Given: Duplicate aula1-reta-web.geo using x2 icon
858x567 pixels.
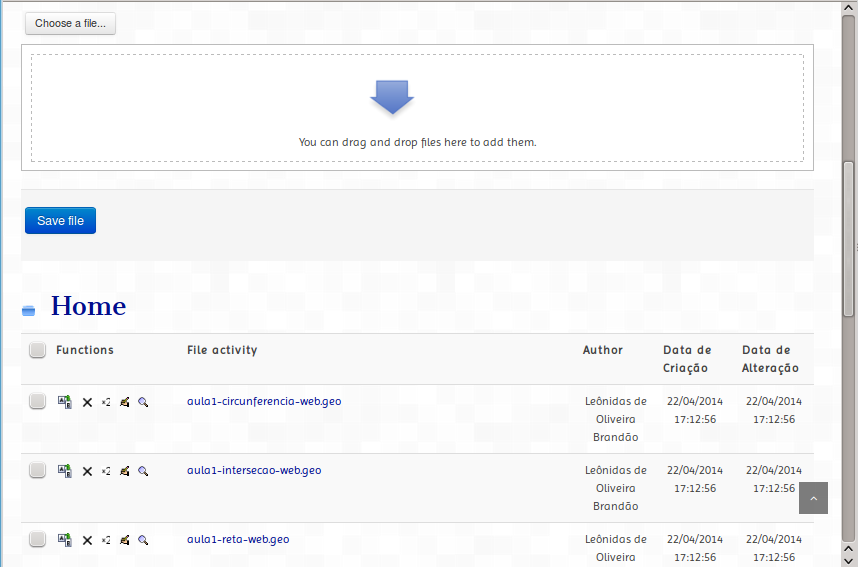Looking at the screenshot, I should [106, 540].
